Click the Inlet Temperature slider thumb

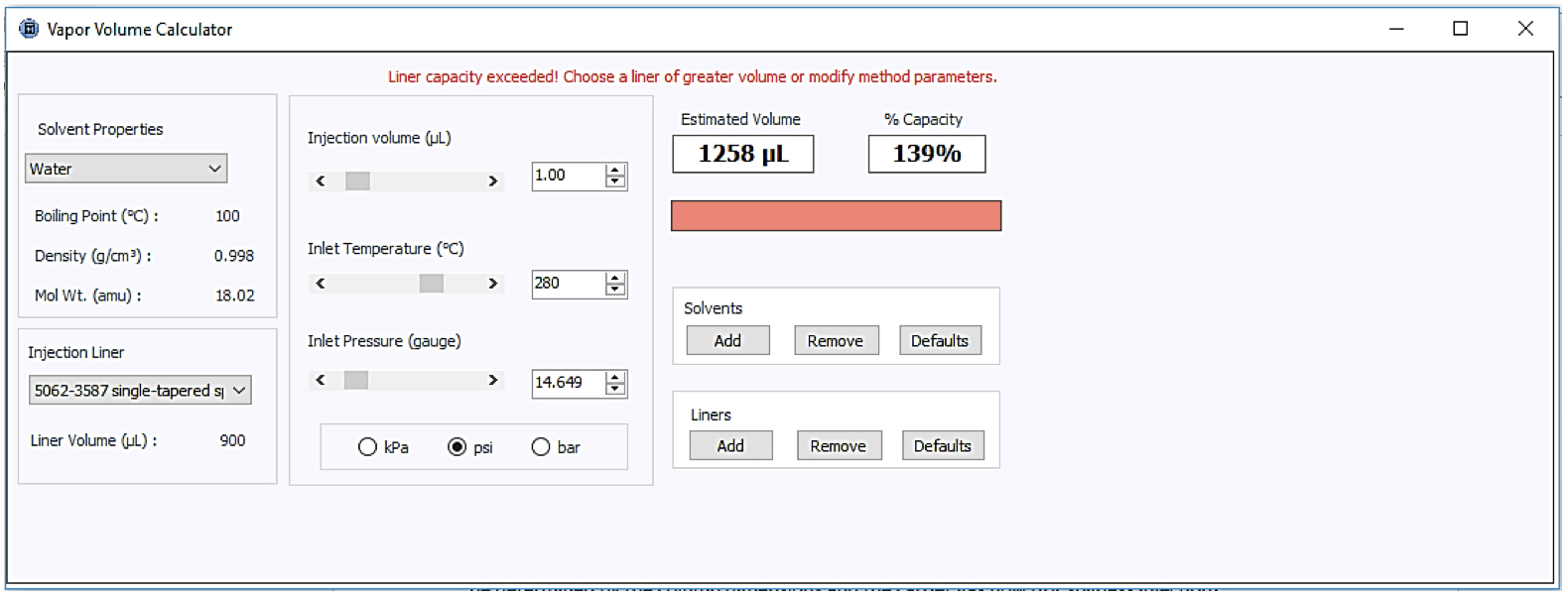click(x=431, y=284)
